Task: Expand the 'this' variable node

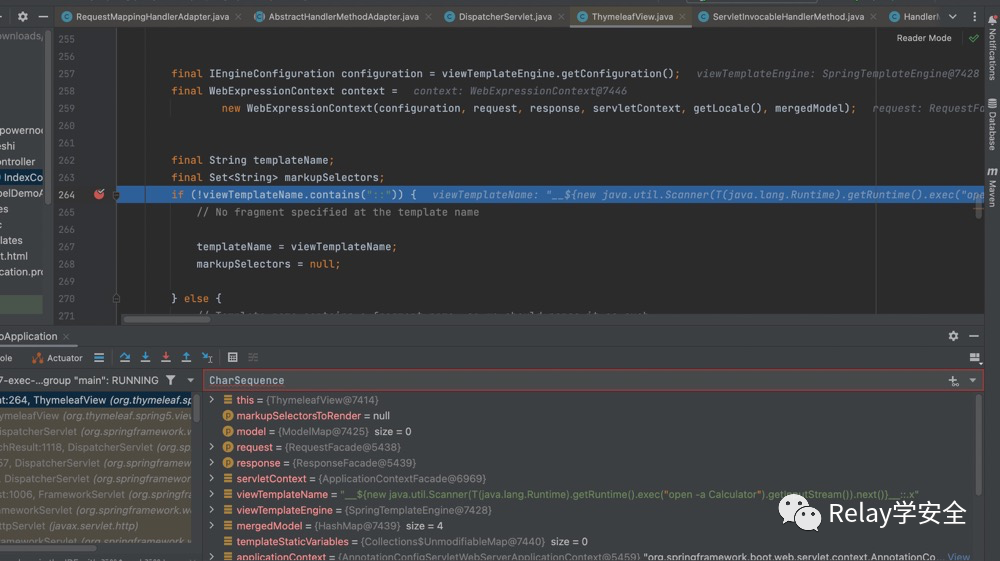Action: 212,400
